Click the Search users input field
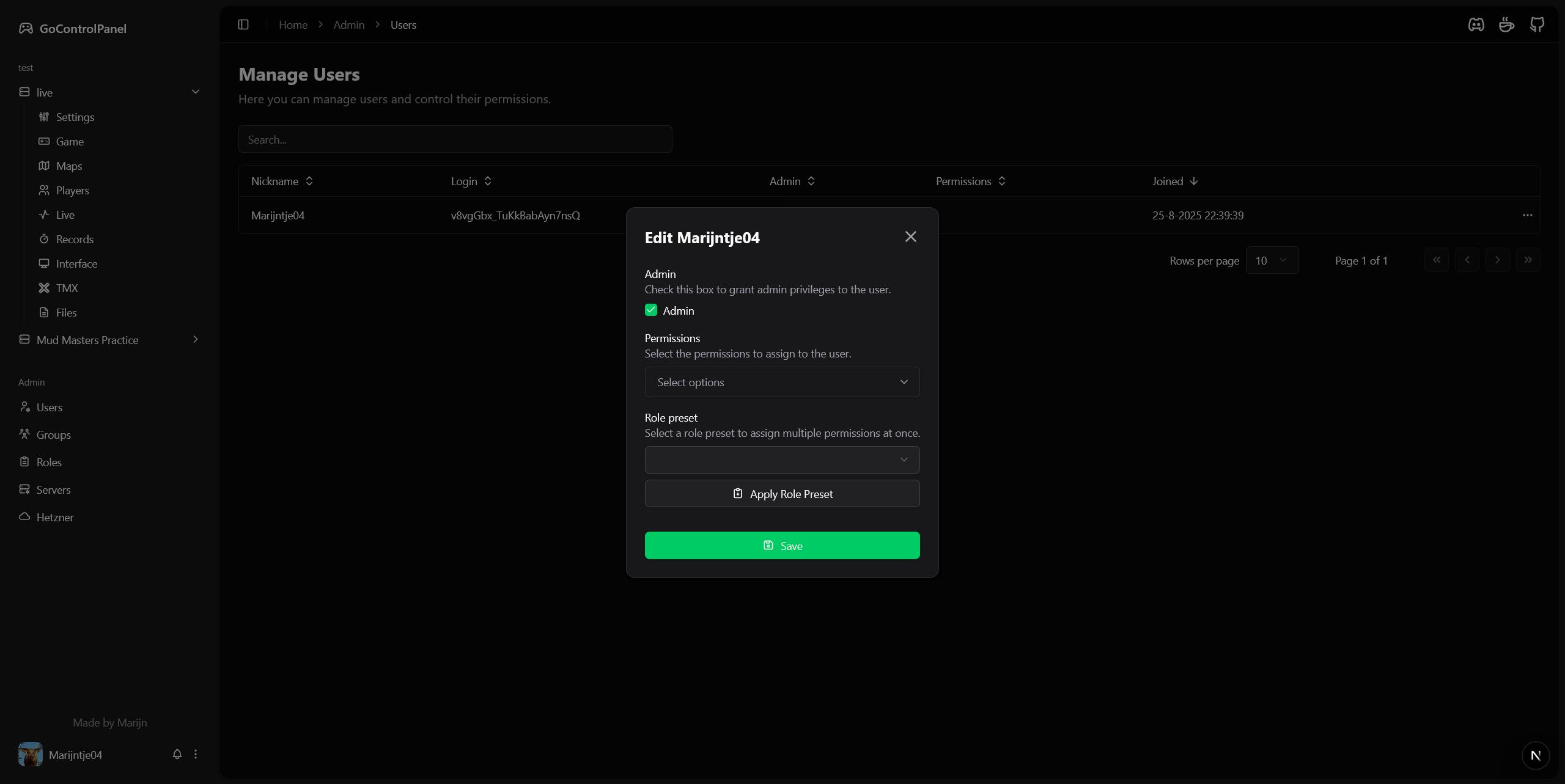The height and width of the screenshot is (784, 1565). (x=455, y=140)
